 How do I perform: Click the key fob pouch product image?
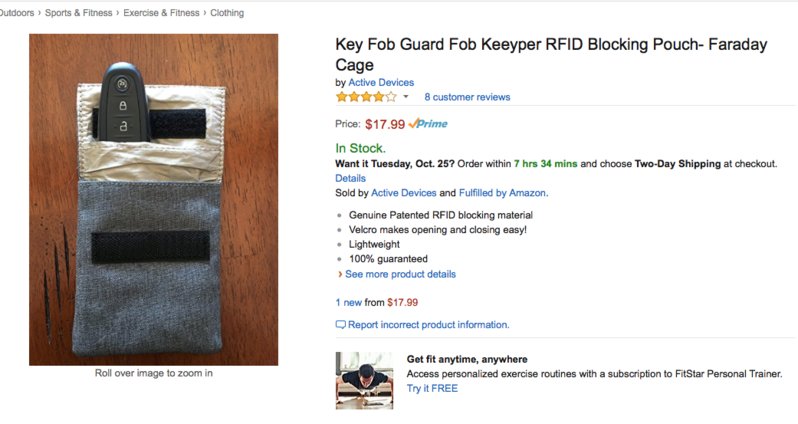point(154,200)
